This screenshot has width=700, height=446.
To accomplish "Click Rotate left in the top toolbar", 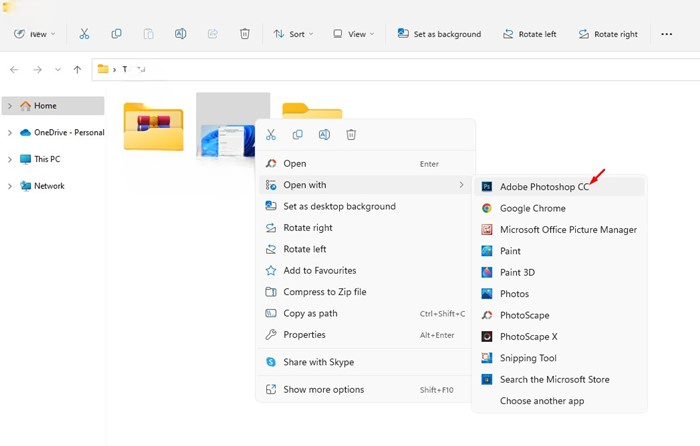I will 529,34.
